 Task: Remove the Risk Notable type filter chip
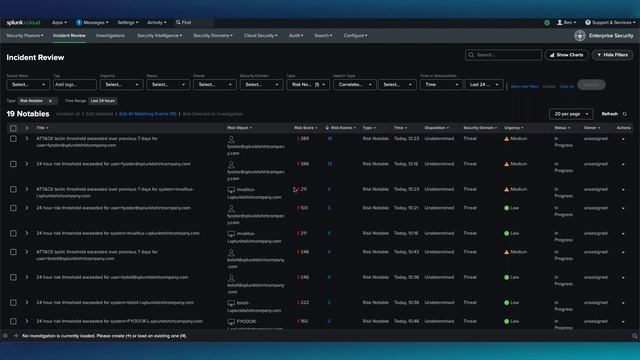tap(50, 101)
